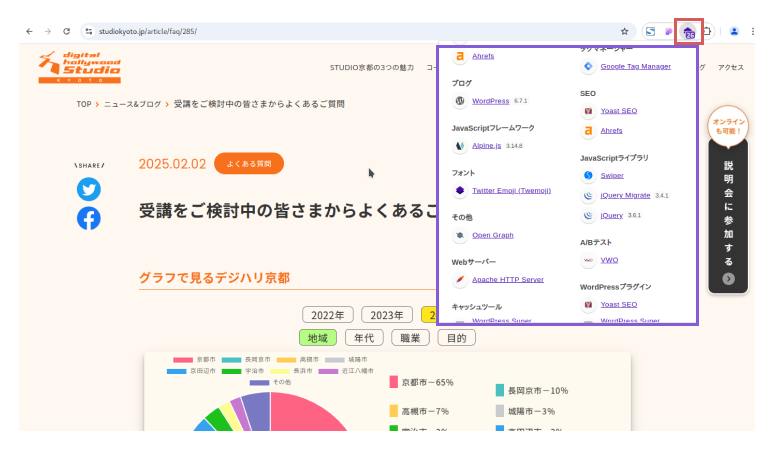Open STUDIO京都の3つの魅力 nav item
773x451 pixels.
click(372, 68)
